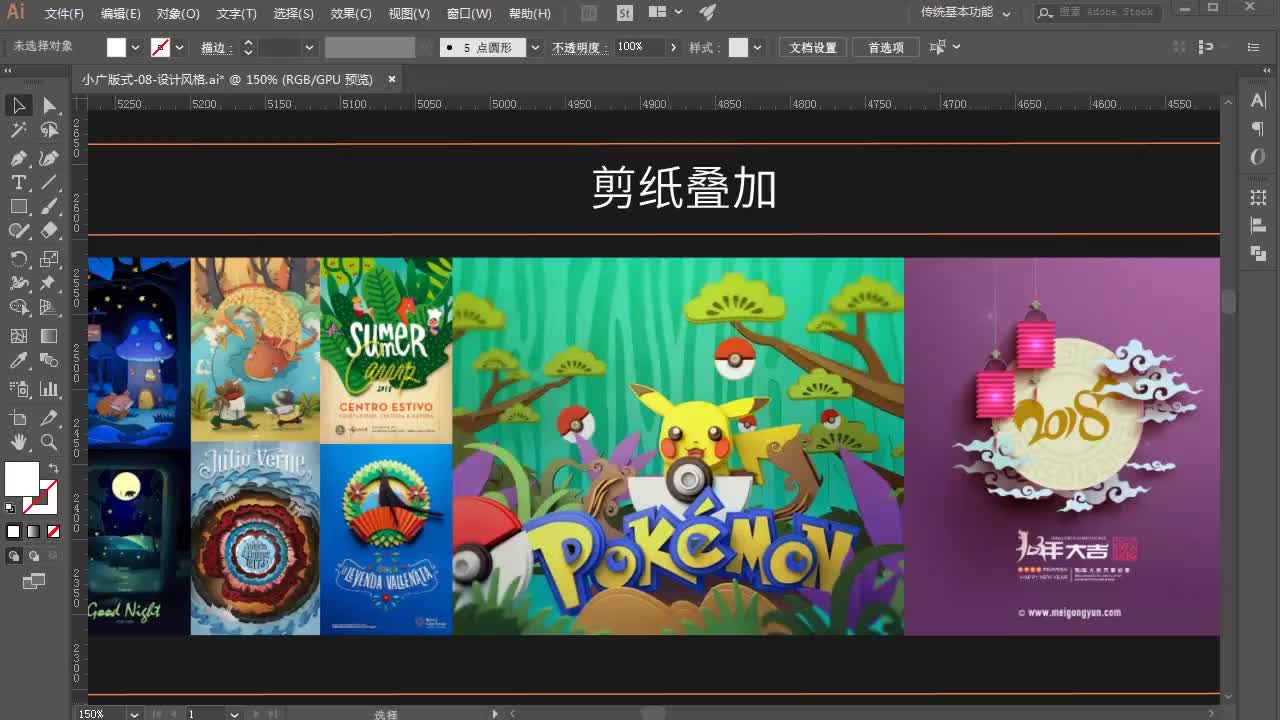
Task: Select the Perspective Grid tool
Action: tap(49, 307)
